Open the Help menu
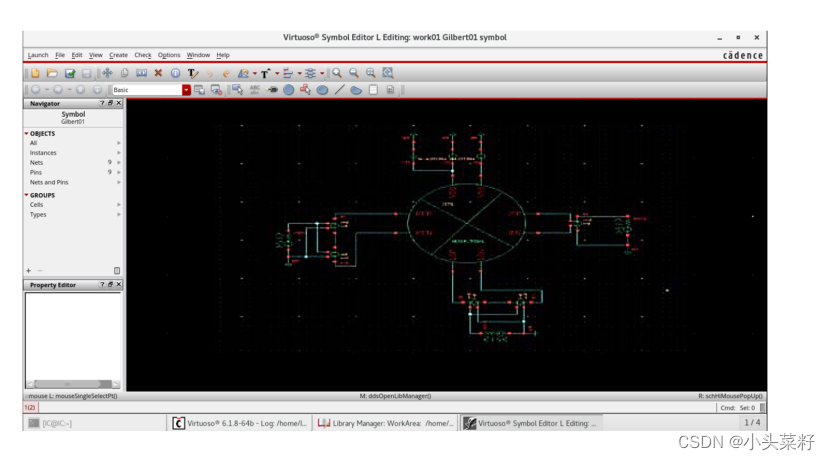The width and height of the screenshot is (830, 460). click(223, 55)
